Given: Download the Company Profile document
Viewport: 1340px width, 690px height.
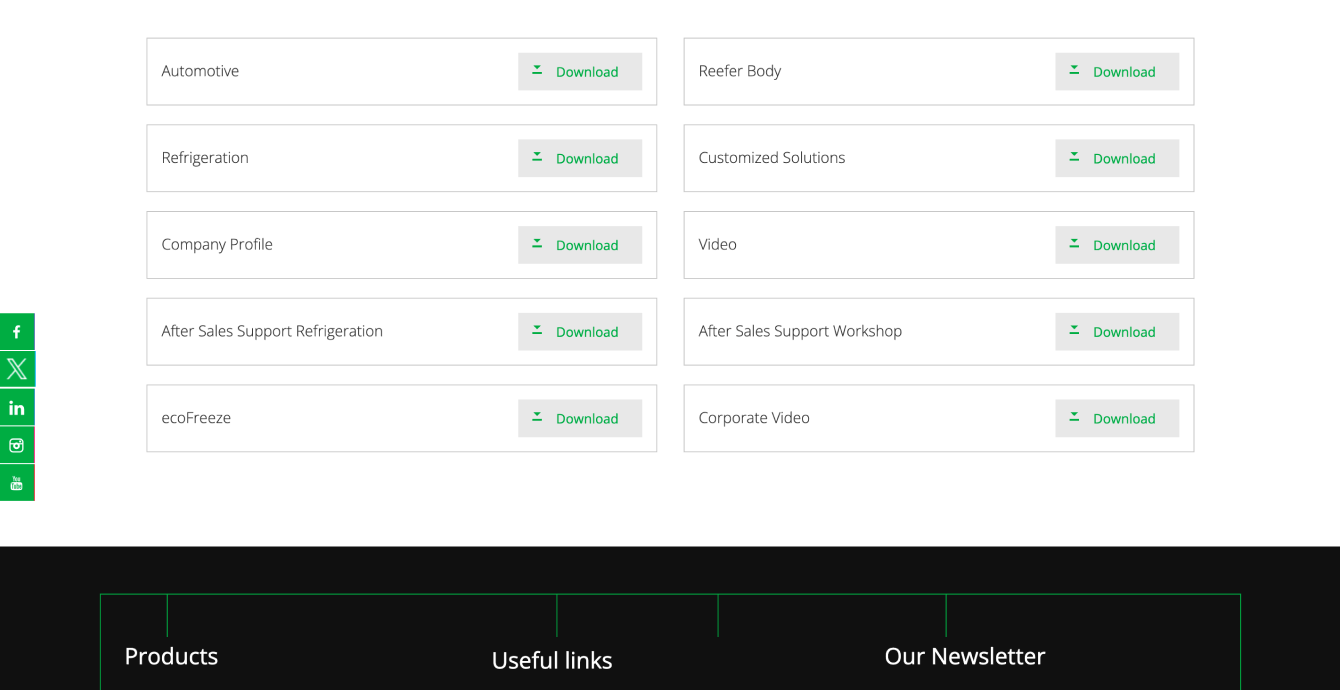Looking at the screenshot, I should [x=580, y=244].
